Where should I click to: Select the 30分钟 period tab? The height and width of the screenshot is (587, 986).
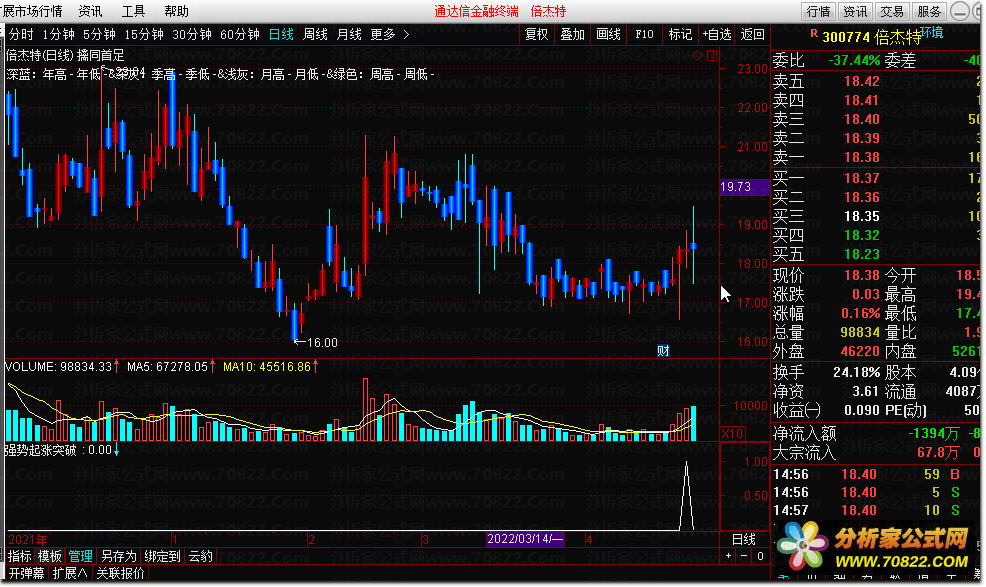(192, 35)
